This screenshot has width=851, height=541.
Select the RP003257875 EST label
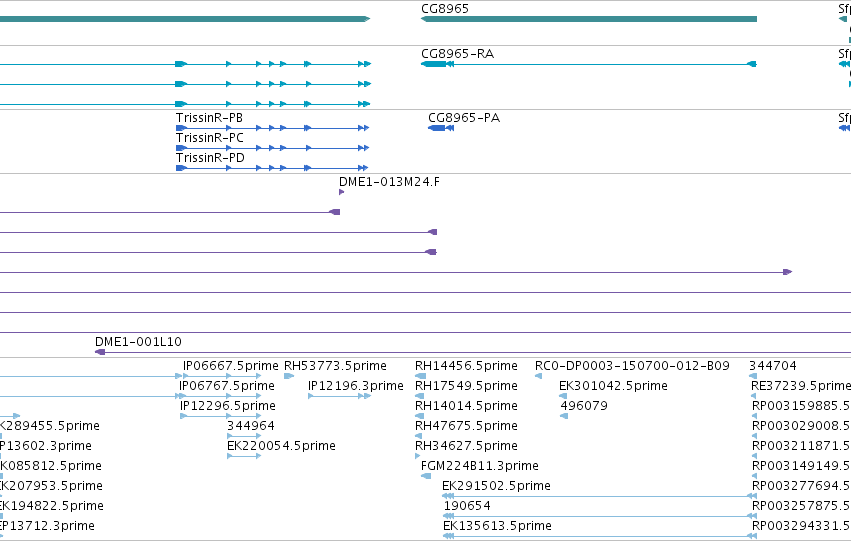coord(802,506)
